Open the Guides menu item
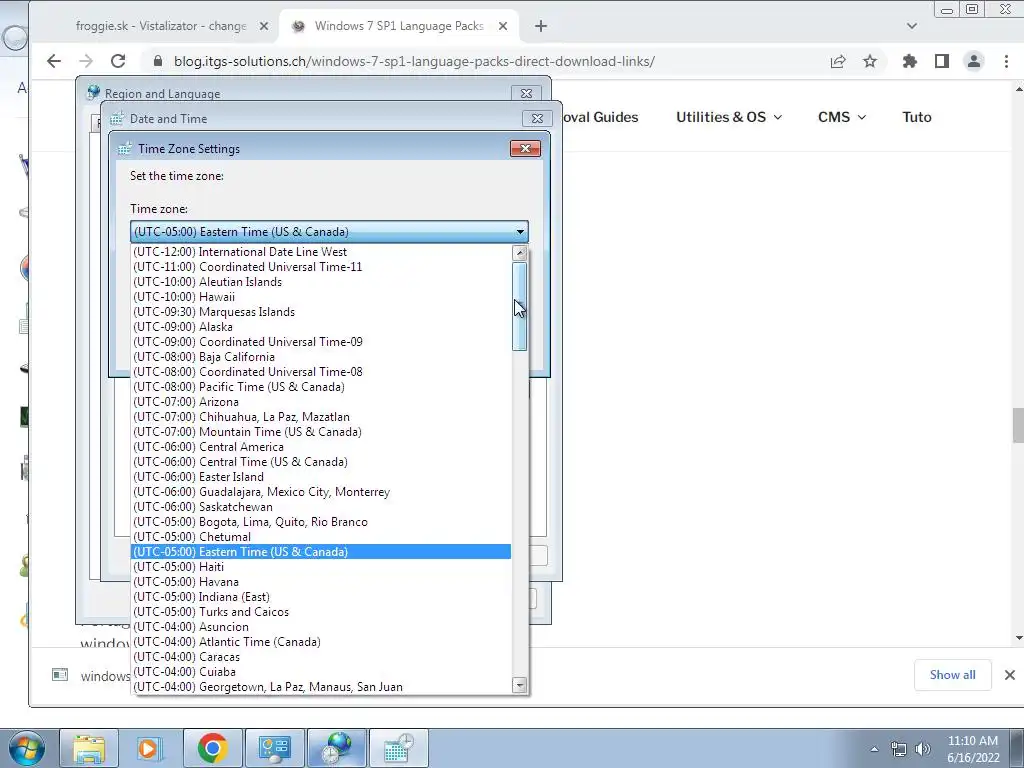Image resolution: width=1024 pixels, height=768 pixels. 601,118
